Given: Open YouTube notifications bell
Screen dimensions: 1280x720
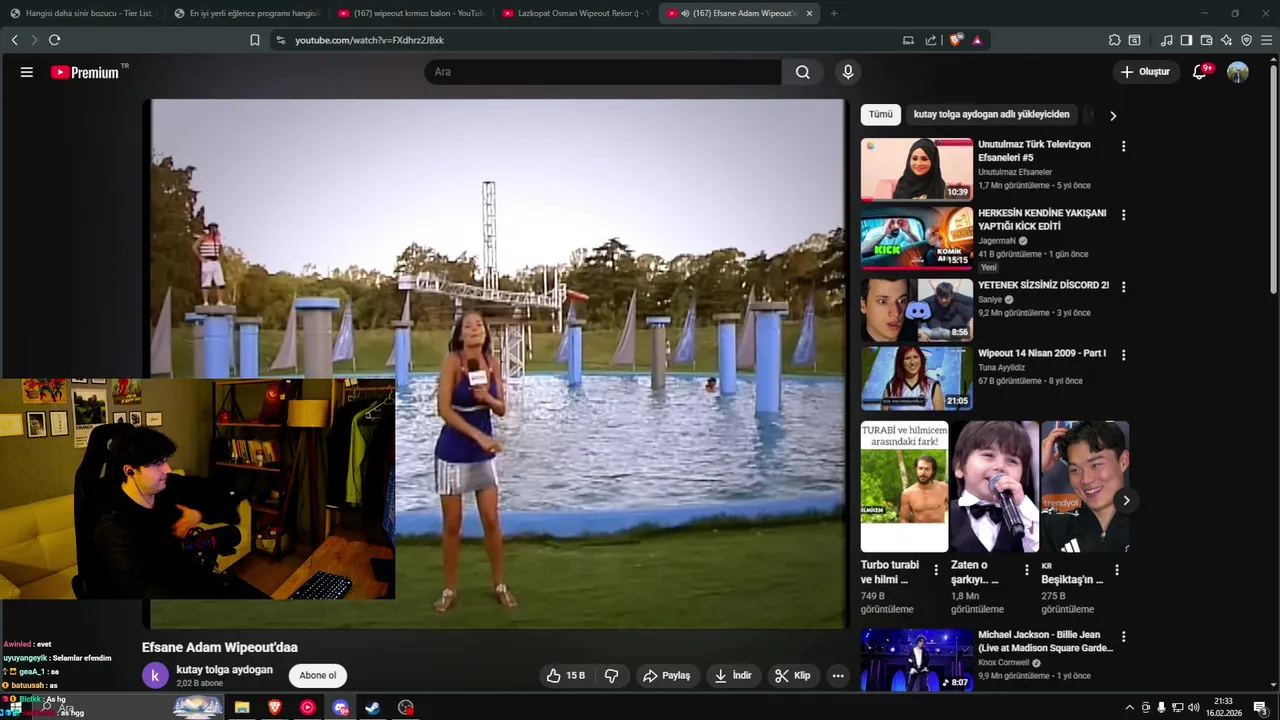Looking at the screenshot, I should click(1200, 72).
